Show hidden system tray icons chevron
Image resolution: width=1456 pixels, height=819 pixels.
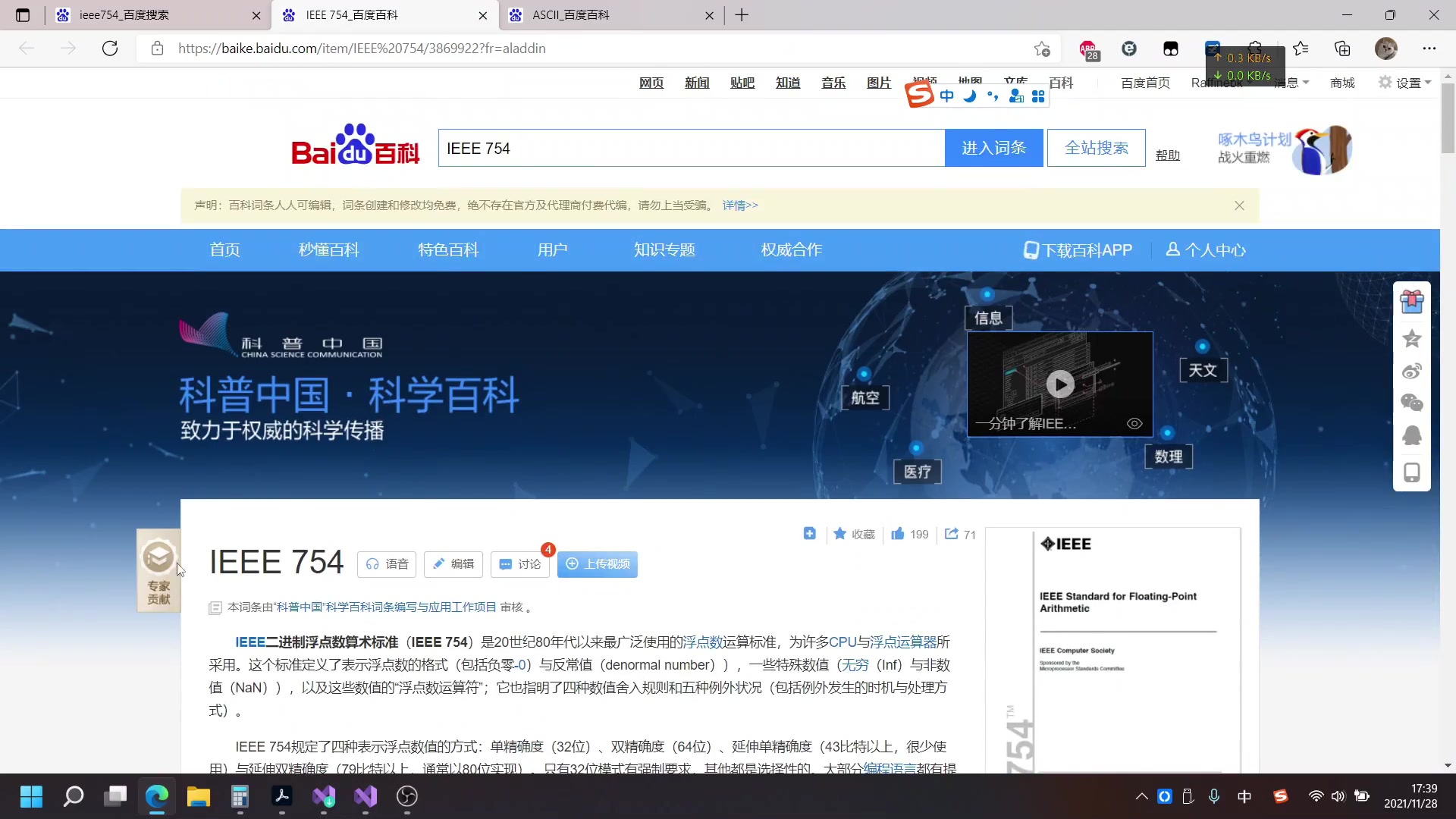pos(1141,796)
